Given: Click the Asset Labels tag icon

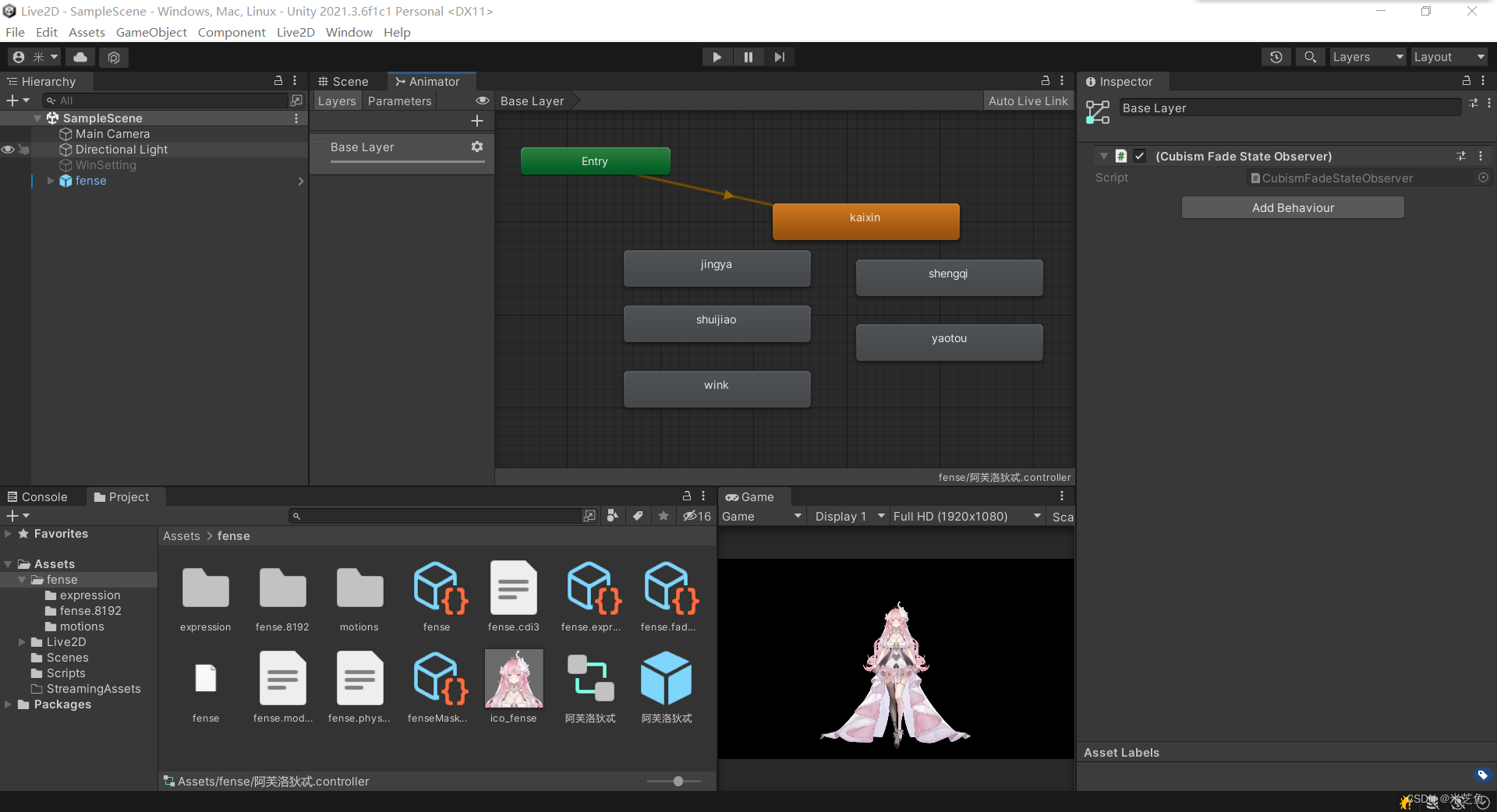Looking at the screenshot, I should click(1482, 775).
